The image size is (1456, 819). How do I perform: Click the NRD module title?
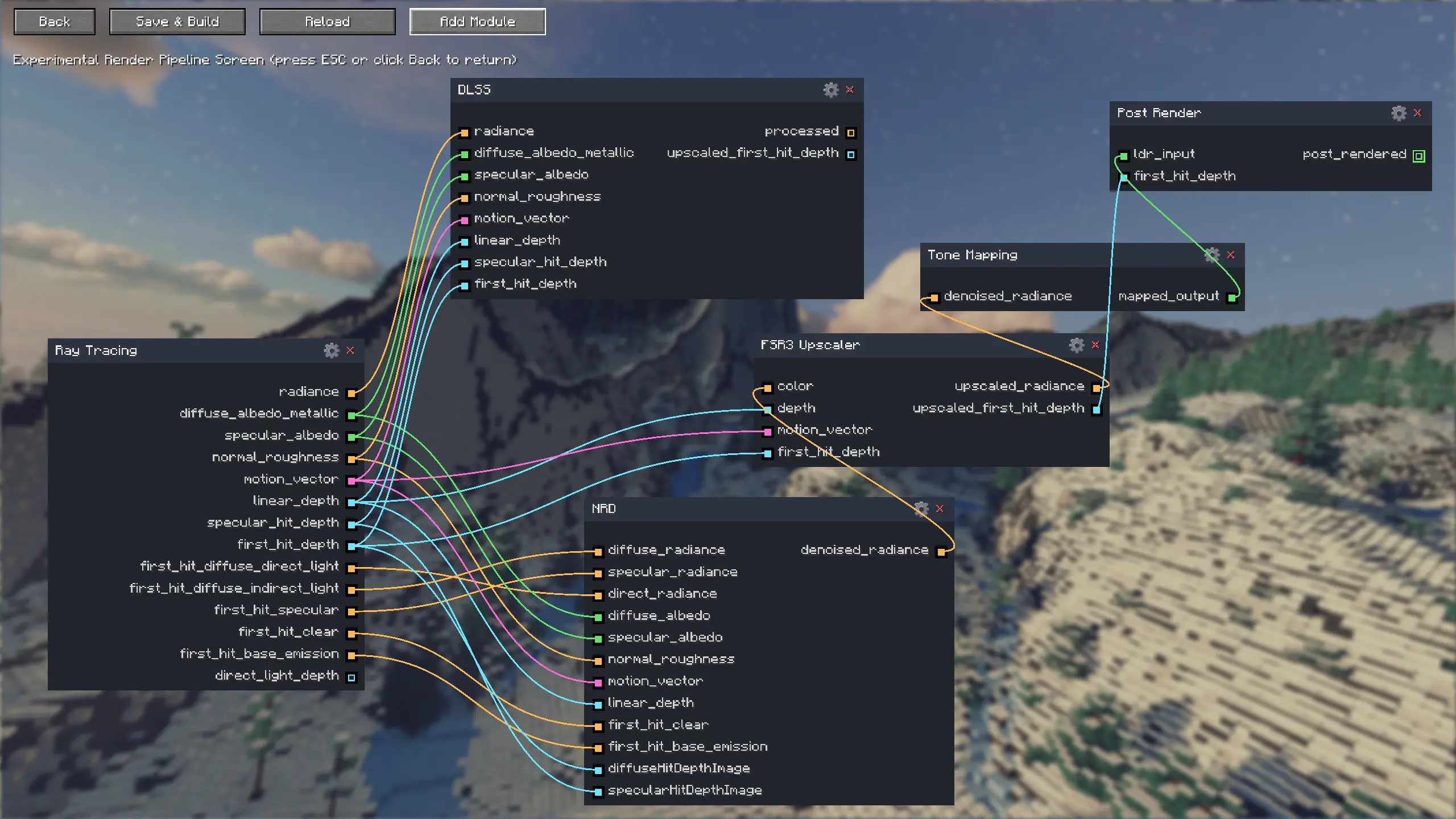tap(603, 508)
